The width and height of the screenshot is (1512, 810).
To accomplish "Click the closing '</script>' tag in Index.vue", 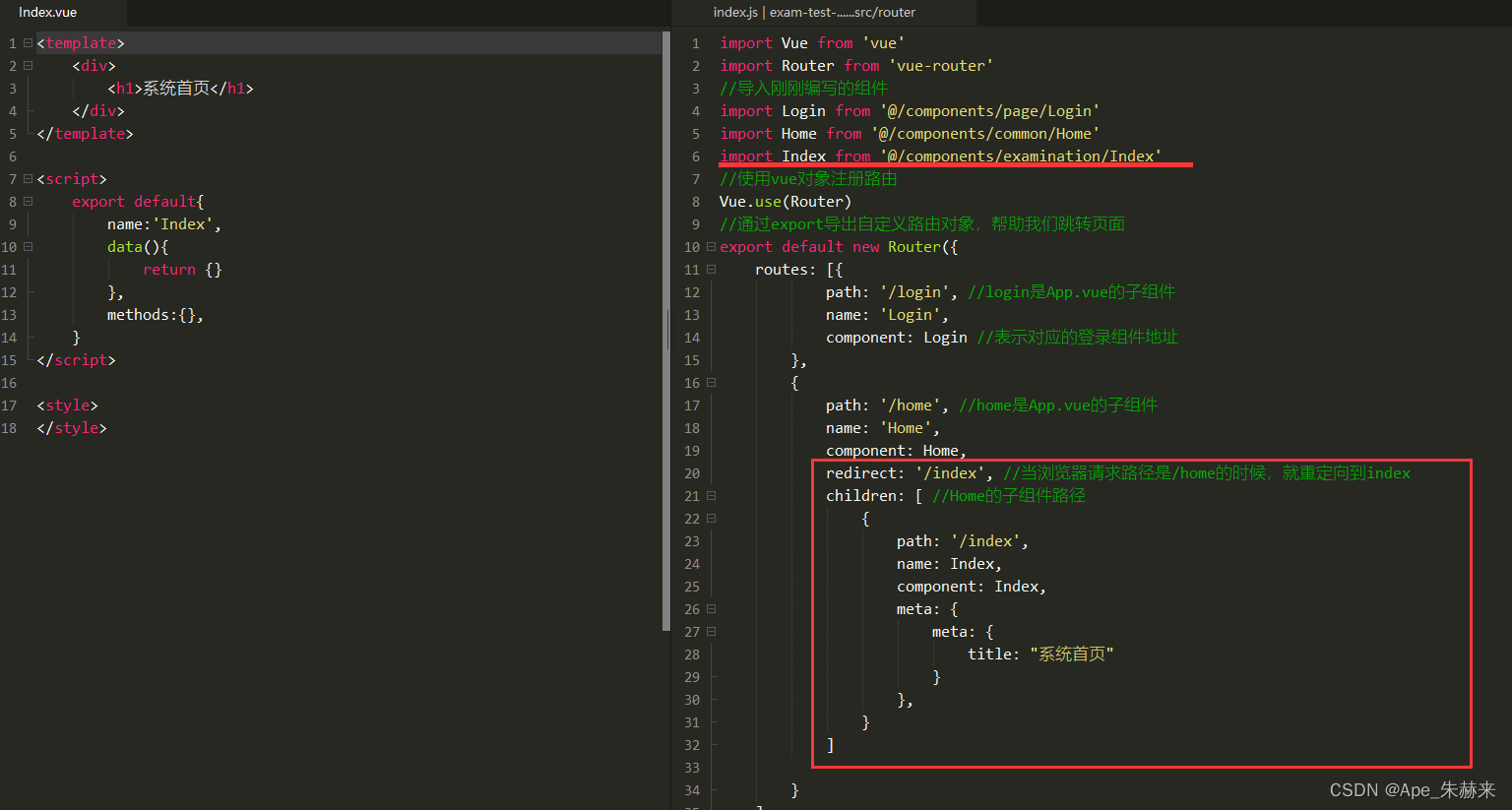I will tap(76, 360).
